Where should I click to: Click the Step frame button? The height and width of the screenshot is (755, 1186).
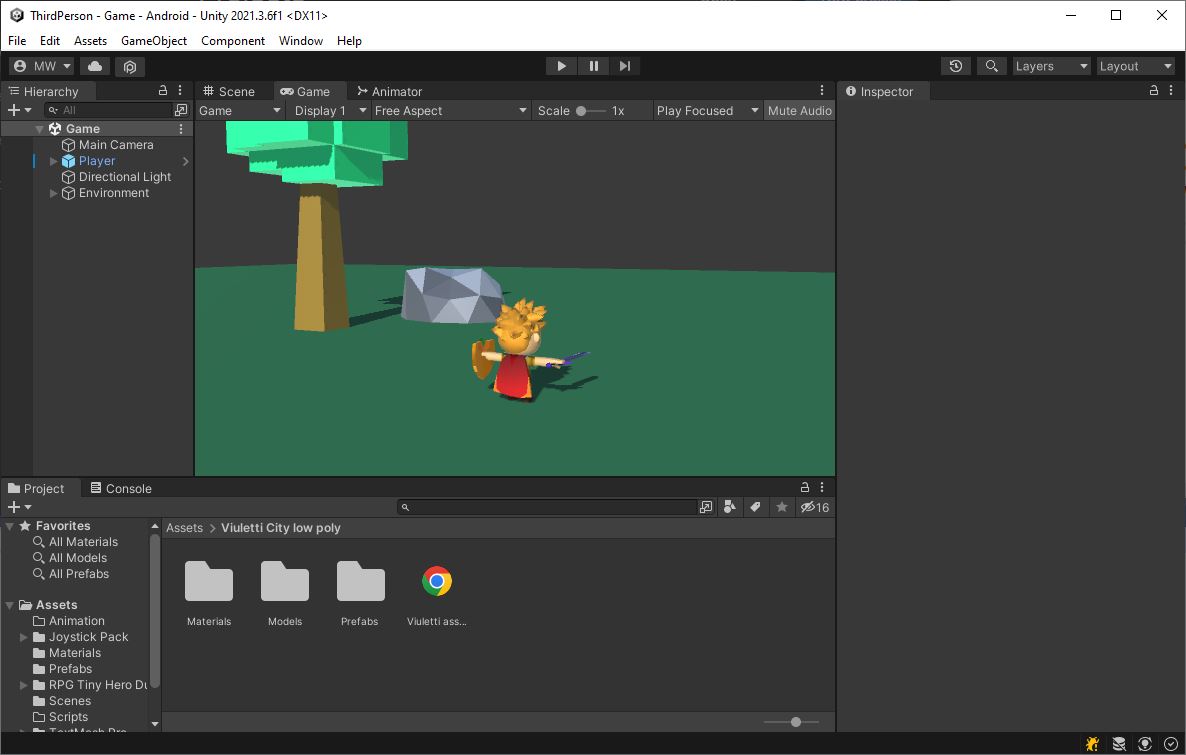[625, 66]
